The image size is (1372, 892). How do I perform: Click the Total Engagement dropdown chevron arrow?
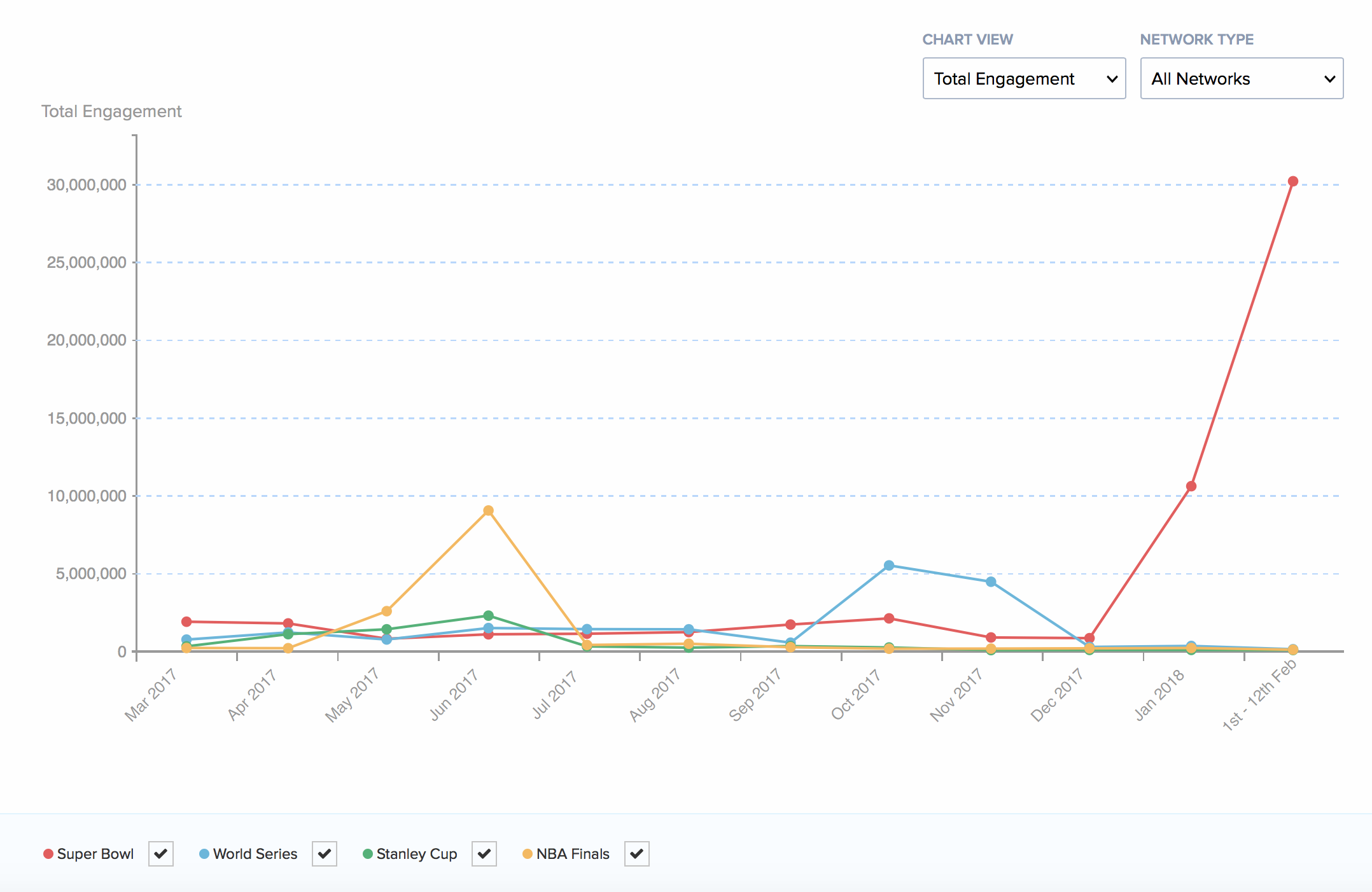click(x=1112, y=79)
